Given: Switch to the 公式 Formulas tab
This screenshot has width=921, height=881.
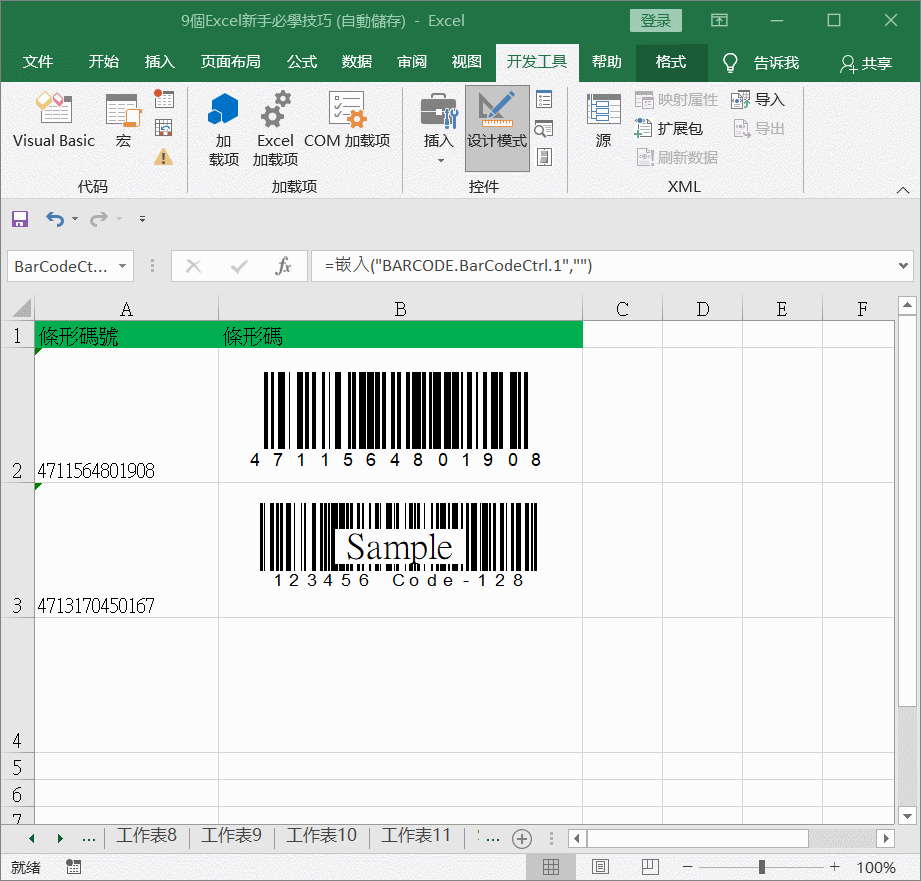Looking at the screenshot, I should coord(302,62).
